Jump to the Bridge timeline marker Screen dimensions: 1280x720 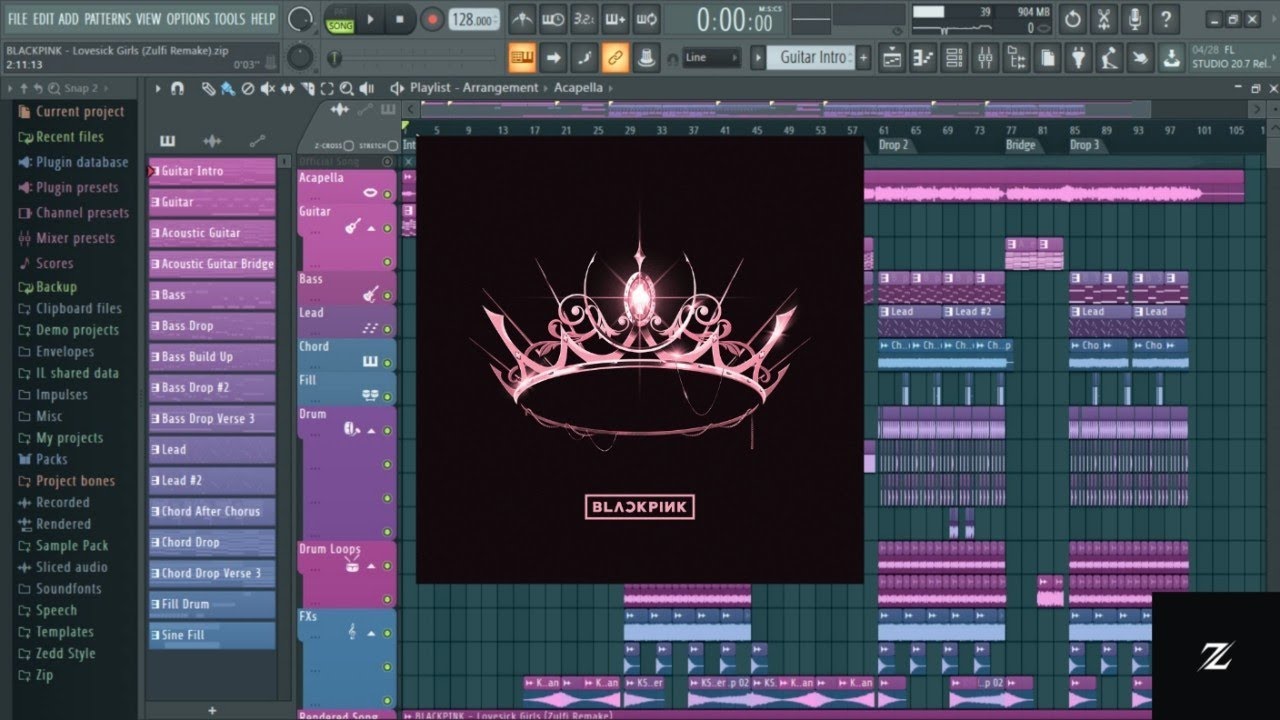(1020, 145)
